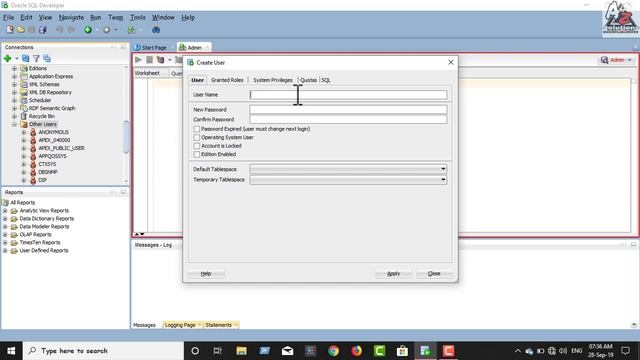640x360 pixels.
Task: Open Microsoft Store from the taskbar
Action: [402, 351]
